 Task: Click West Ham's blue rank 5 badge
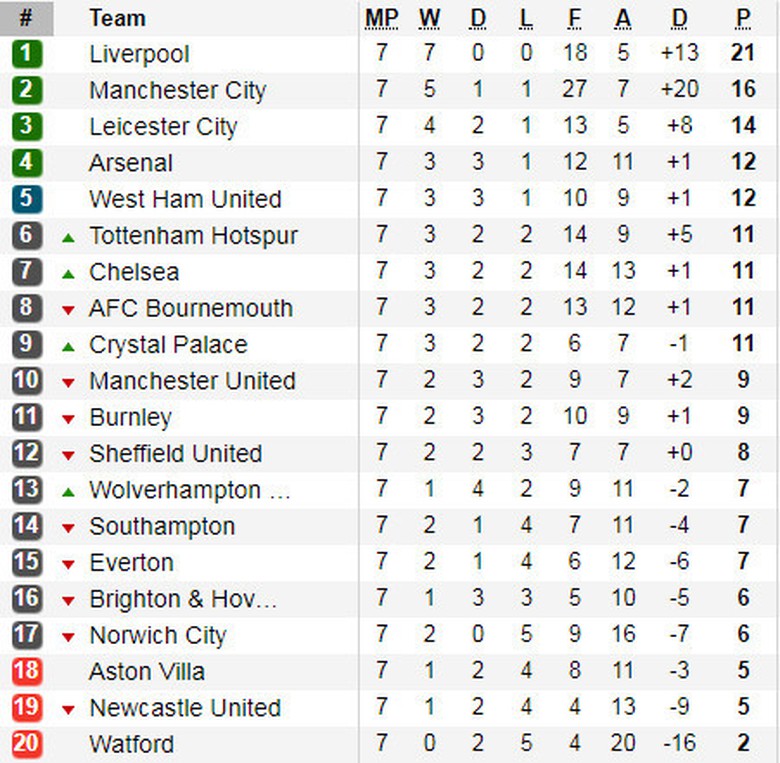pyautogui.click(x=27, y=199)
